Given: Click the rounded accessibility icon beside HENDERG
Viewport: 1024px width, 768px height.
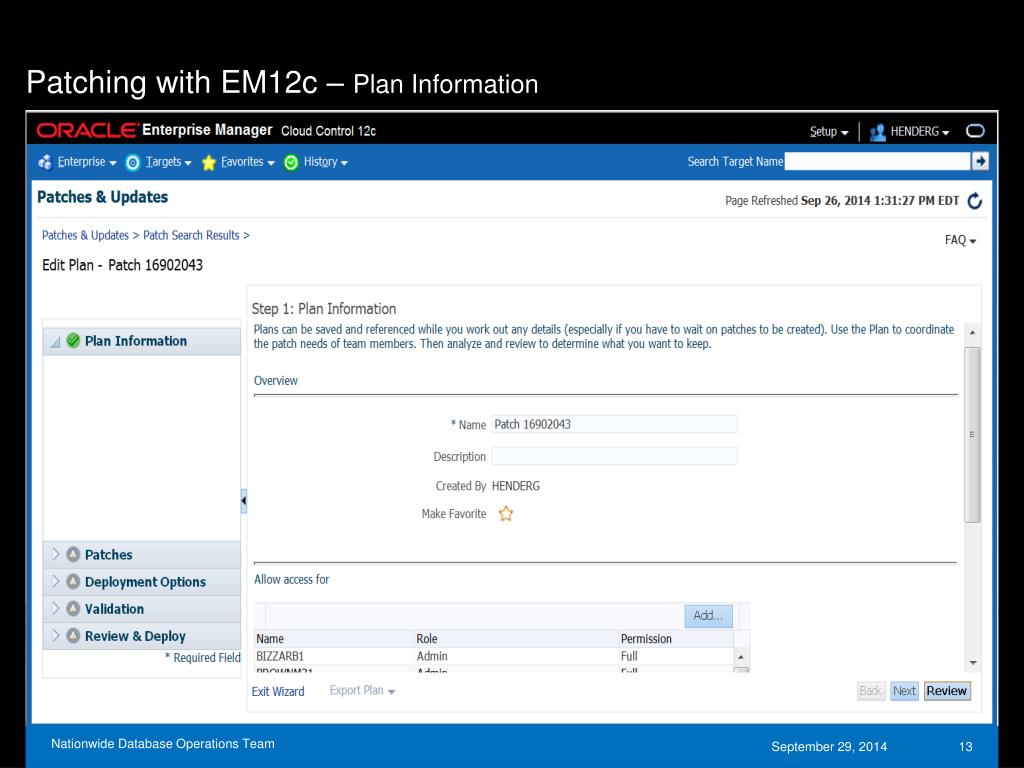Looking at the screenshot, I should [x=975, y=131].
